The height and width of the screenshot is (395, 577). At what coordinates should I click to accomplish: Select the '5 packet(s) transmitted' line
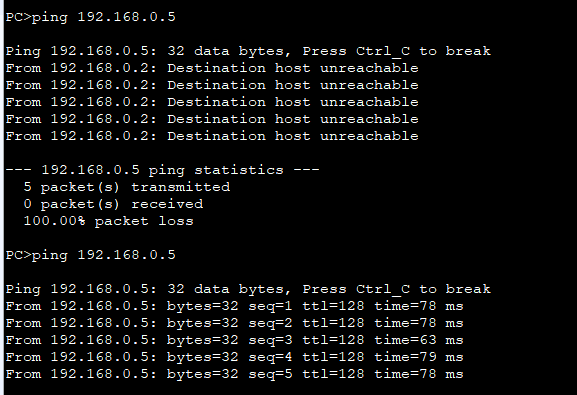coord(127,187)
